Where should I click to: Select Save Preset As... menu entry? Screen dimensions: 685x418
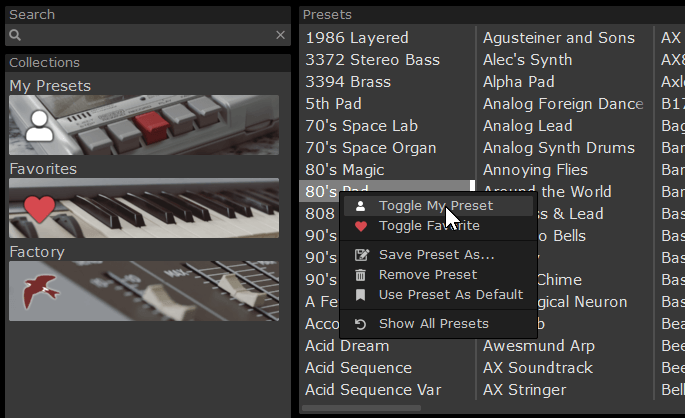(438, 255)
